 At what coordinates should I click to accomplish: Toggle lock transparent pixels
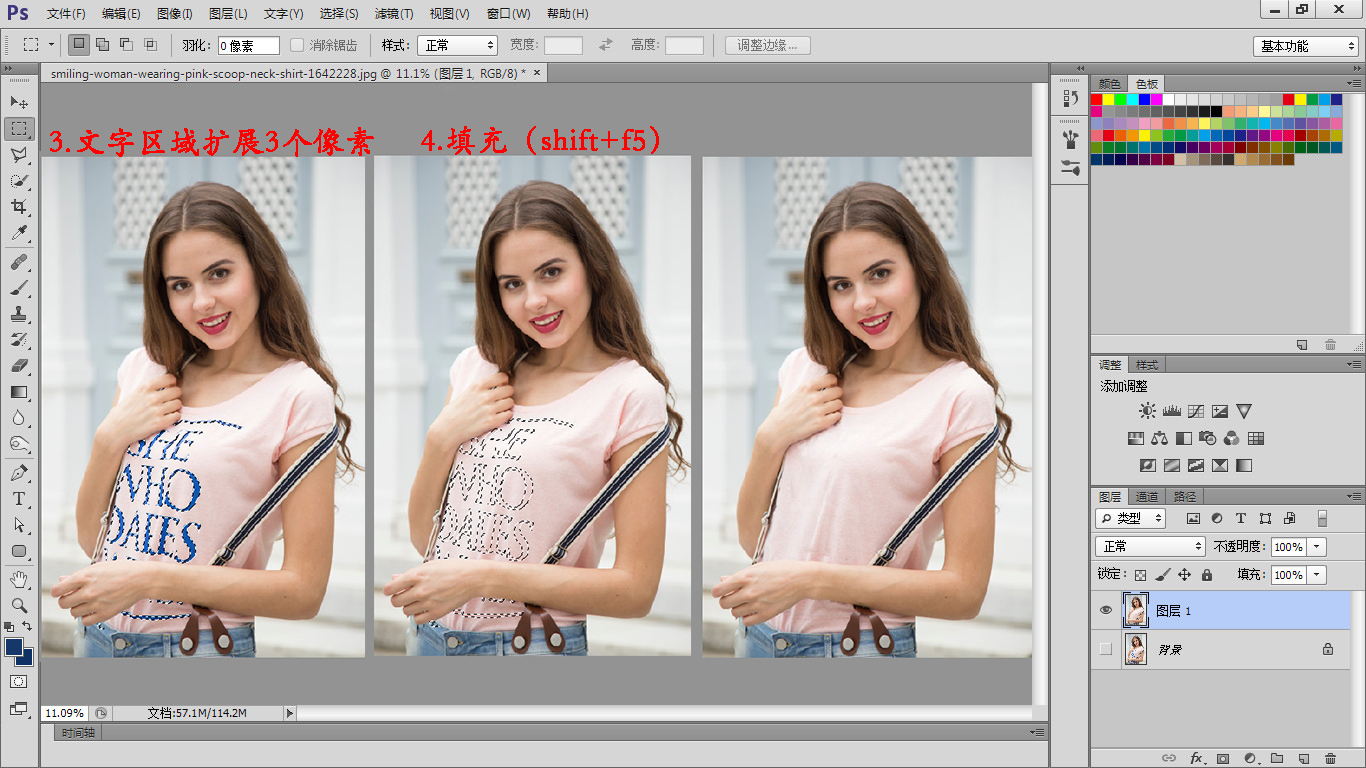pos(1140,575)
